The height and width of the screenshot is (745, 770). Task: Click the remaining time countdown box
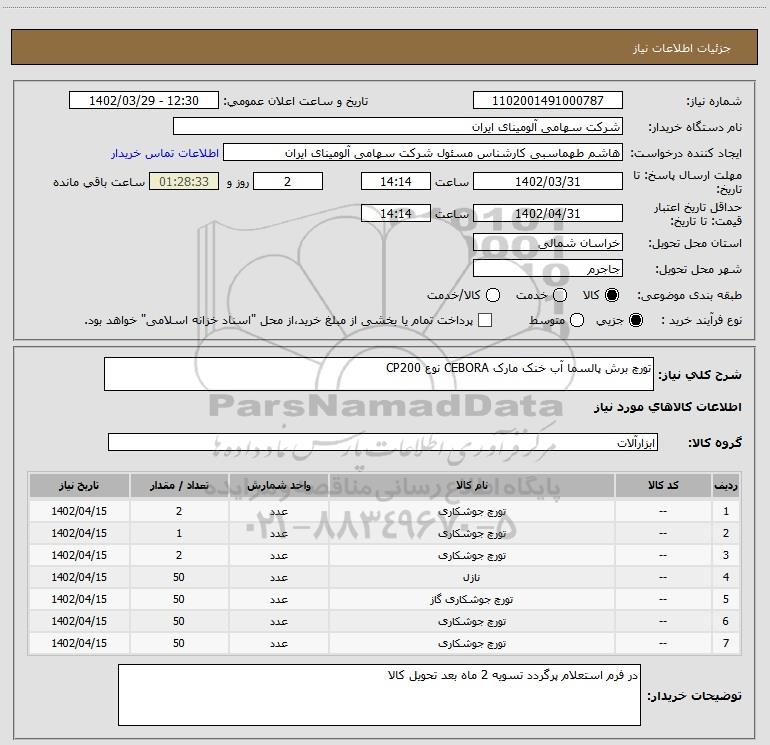182,181
